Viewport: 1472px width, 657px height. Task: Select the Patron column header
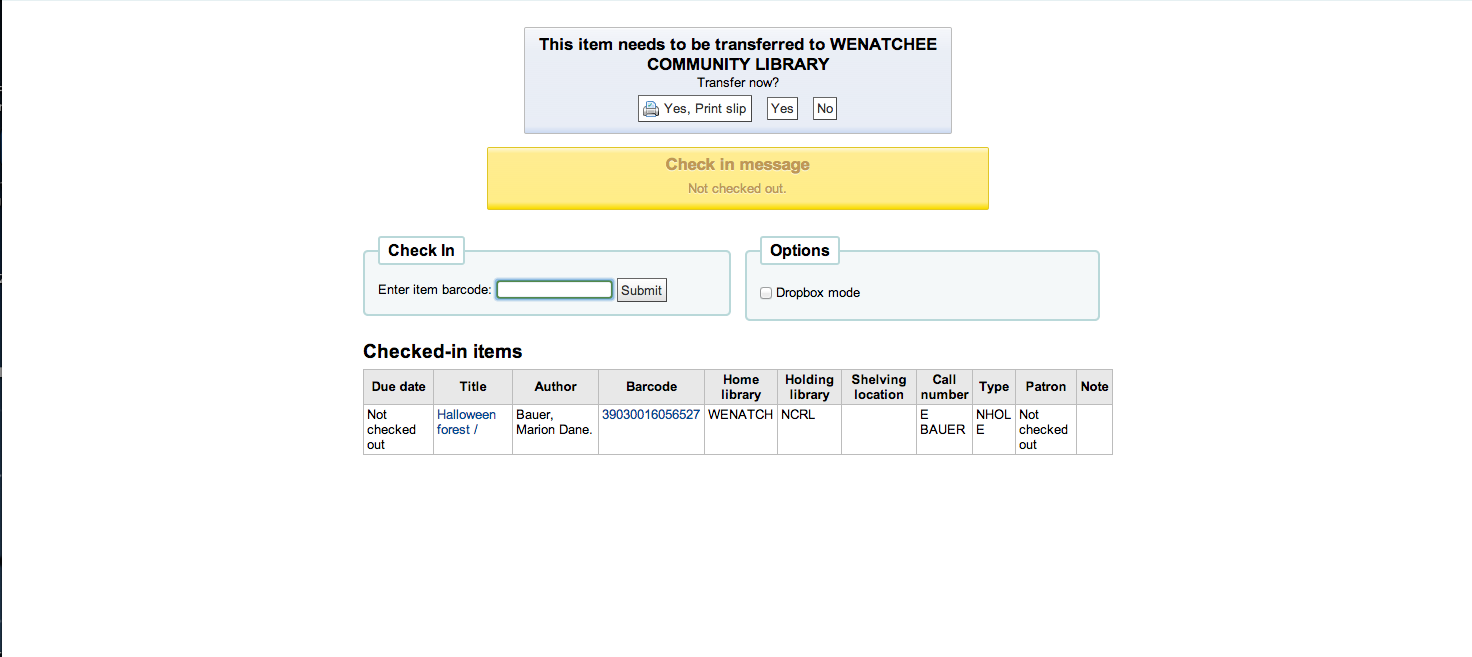click(1046, 387)
